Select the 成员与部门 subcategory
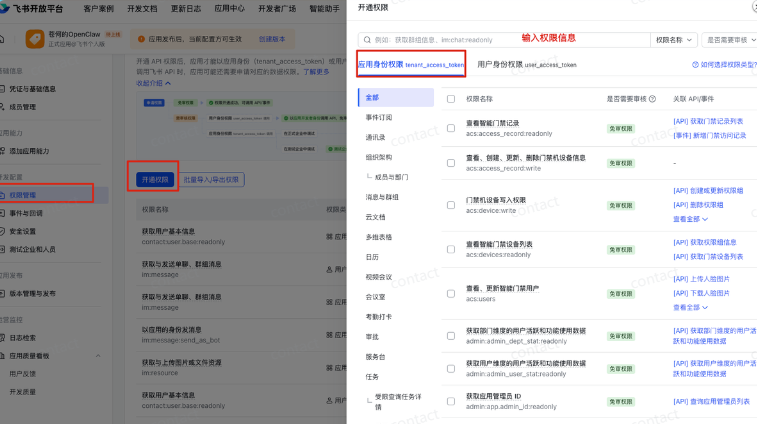 click(392, 177)
